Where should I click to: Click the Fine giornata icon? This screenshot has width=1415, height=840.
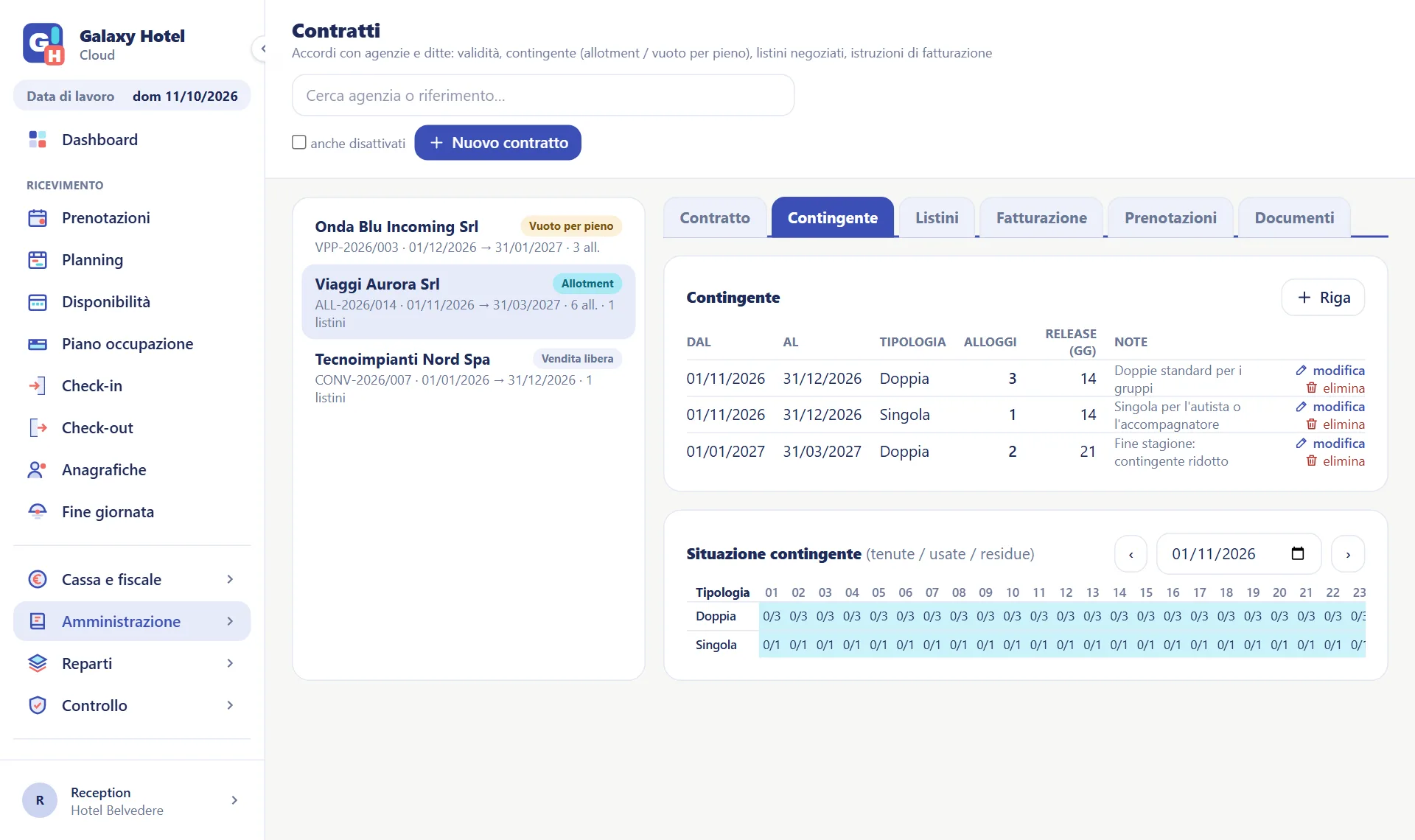(38, 511)
